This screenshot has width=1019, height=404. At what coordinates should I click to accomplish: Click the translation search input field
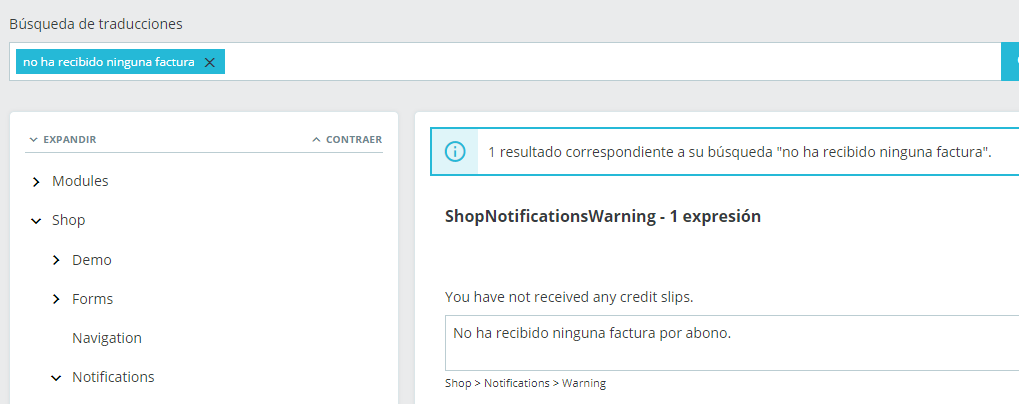600,62
